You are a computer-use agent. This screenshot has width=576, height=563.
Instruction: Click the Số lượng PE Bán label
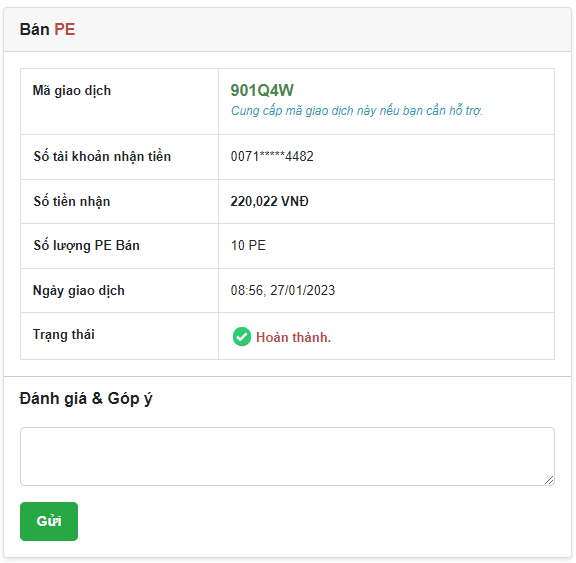(86, 245)
